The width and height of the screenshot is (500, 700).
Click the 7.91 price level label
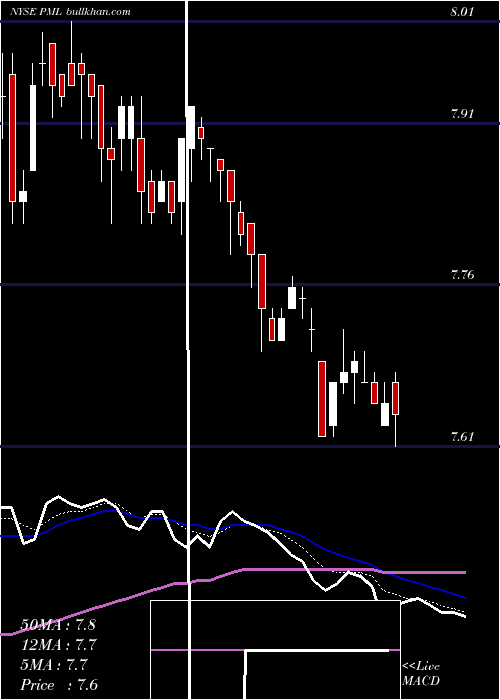(x=462, y=113)
